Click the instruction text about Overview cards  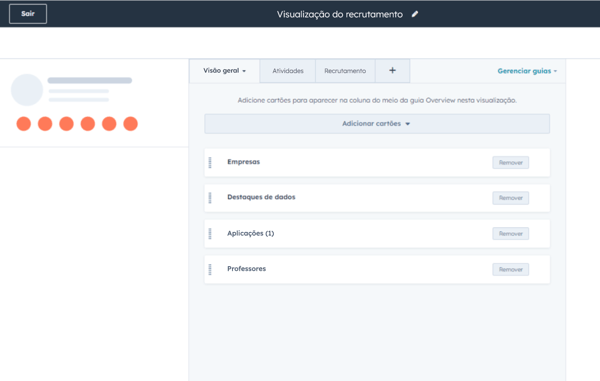pos(377,100)
